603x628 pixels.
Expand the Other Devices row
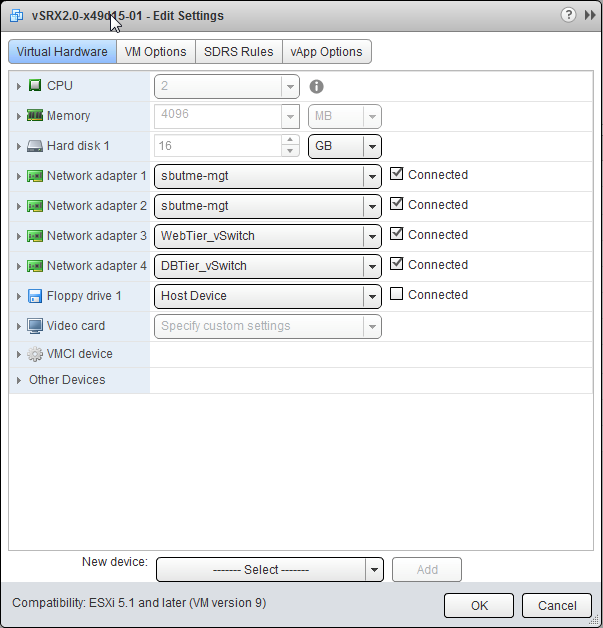pos(18,380)
